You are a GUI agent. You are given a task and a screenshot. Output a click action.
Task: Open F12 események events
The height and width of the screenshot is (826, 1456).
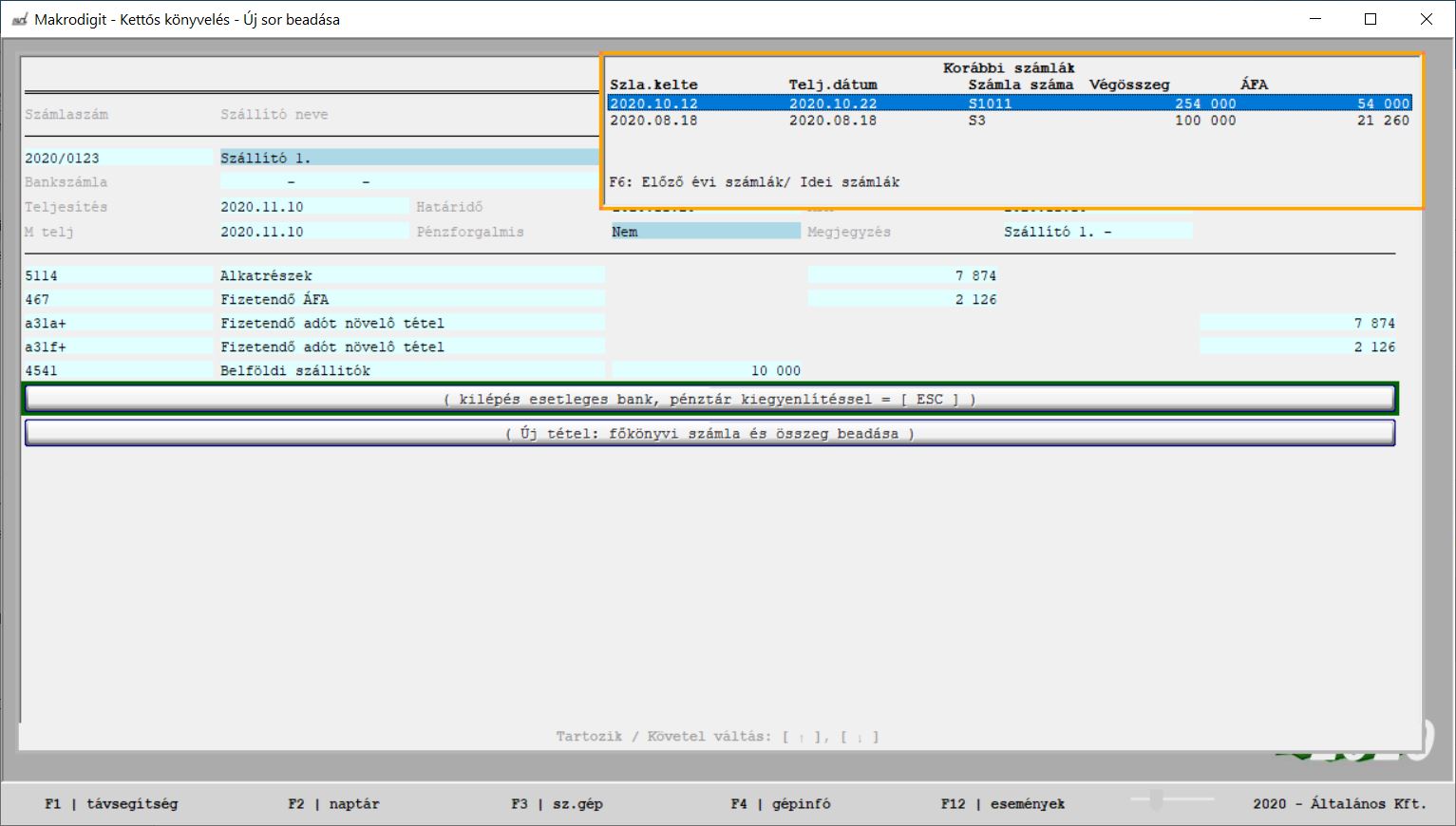coord(1003,803)
